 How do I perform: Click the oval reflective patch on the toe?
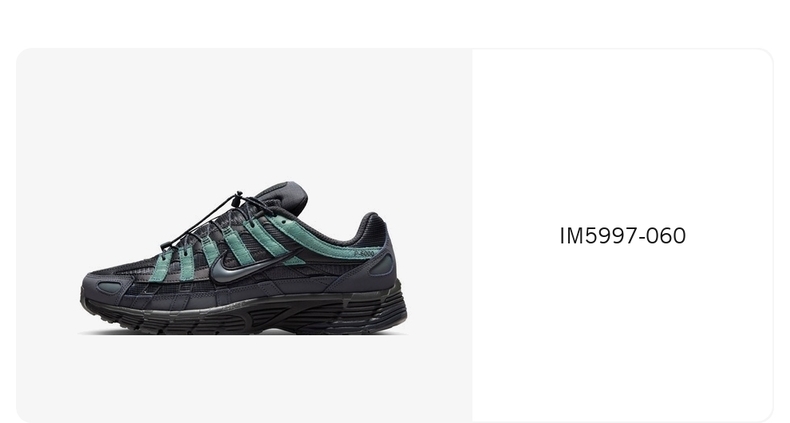[109, 288]
